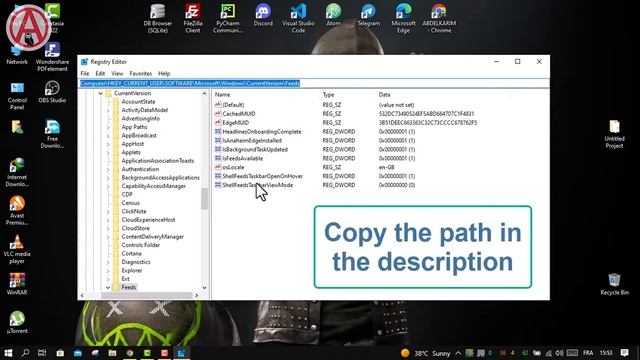Open the Network desktop icon
Viewport: 640px width, 360px height.
click(x=17, y=55)
